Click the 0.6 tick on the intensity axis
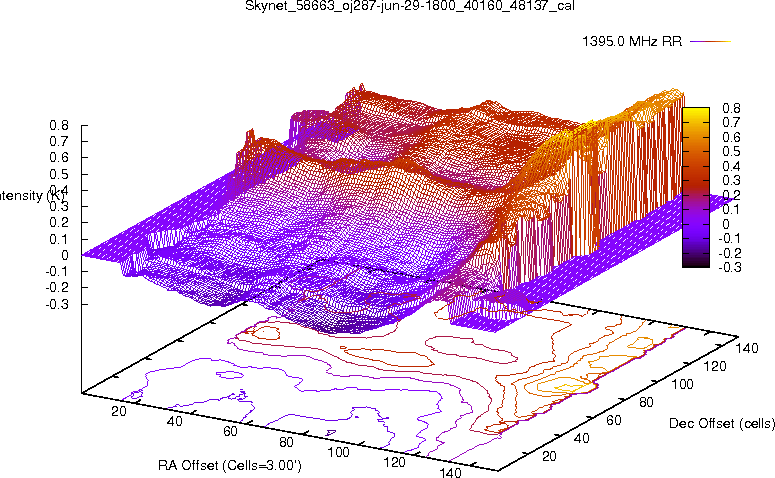Viewport: 775px width, 478px height. (59, 158)
